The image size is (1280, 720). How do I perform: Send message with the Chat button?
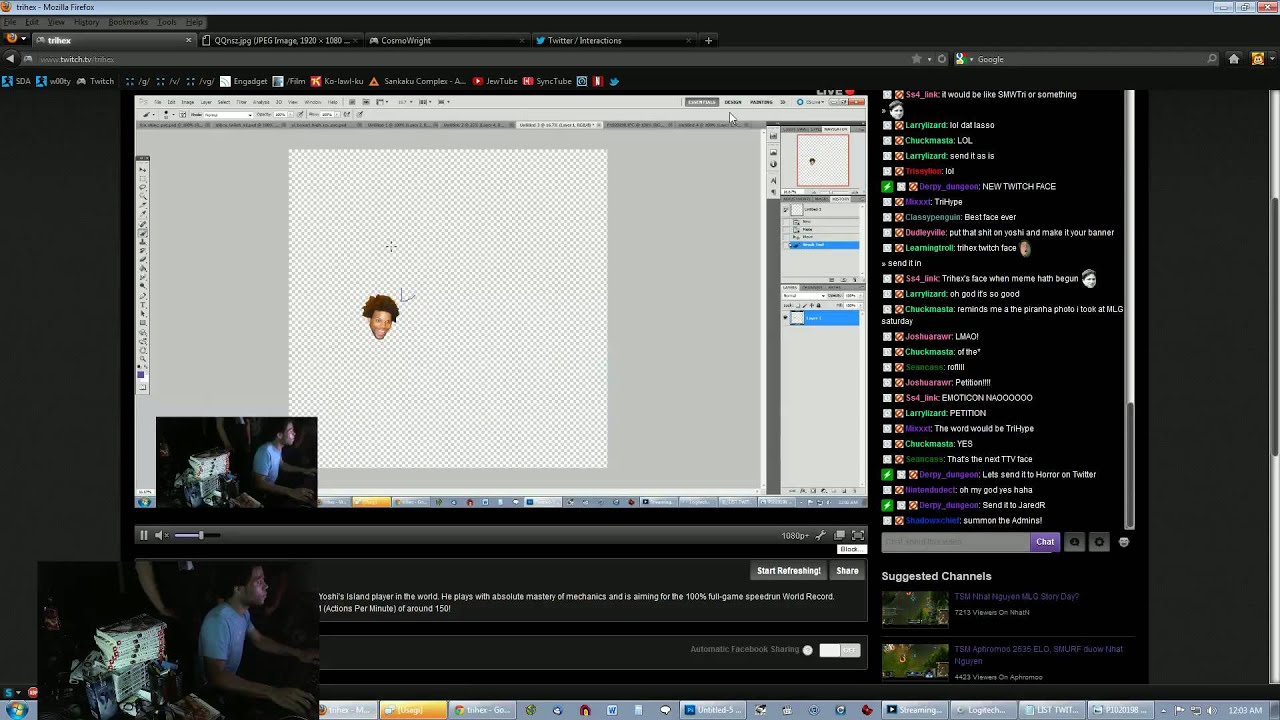tap(1045, 542)
